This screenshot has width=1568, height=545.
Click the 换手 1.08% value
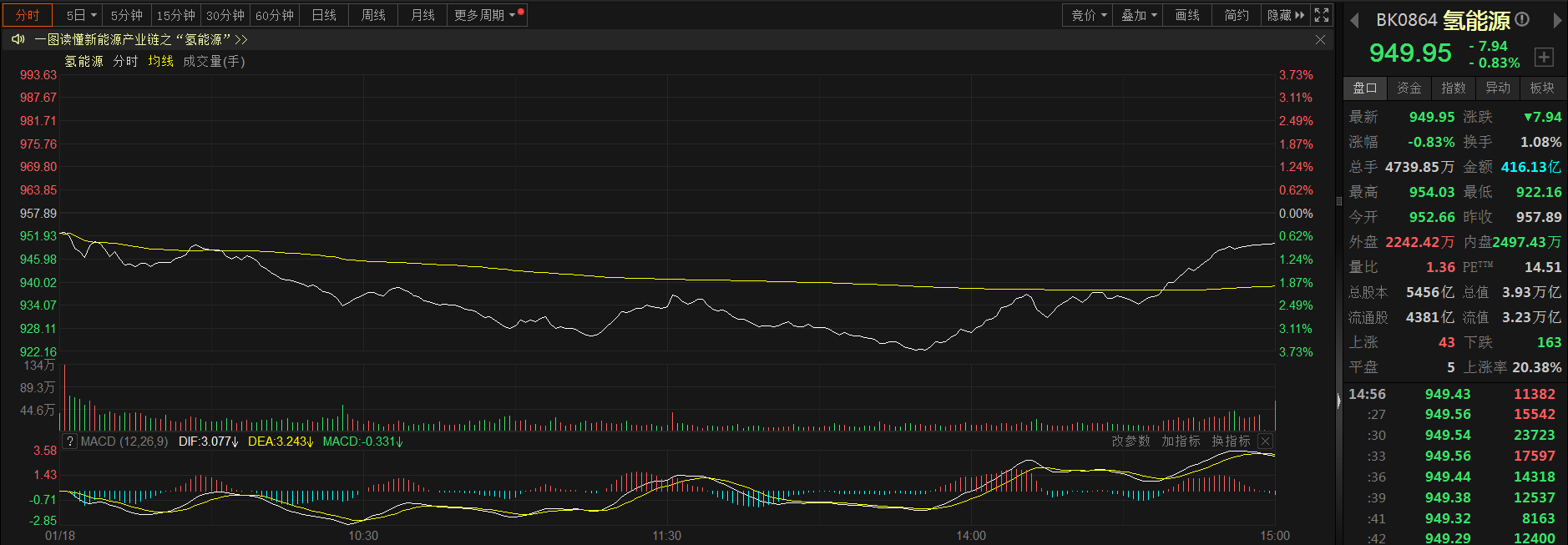pyautogui.click(x=1541, y=142)
